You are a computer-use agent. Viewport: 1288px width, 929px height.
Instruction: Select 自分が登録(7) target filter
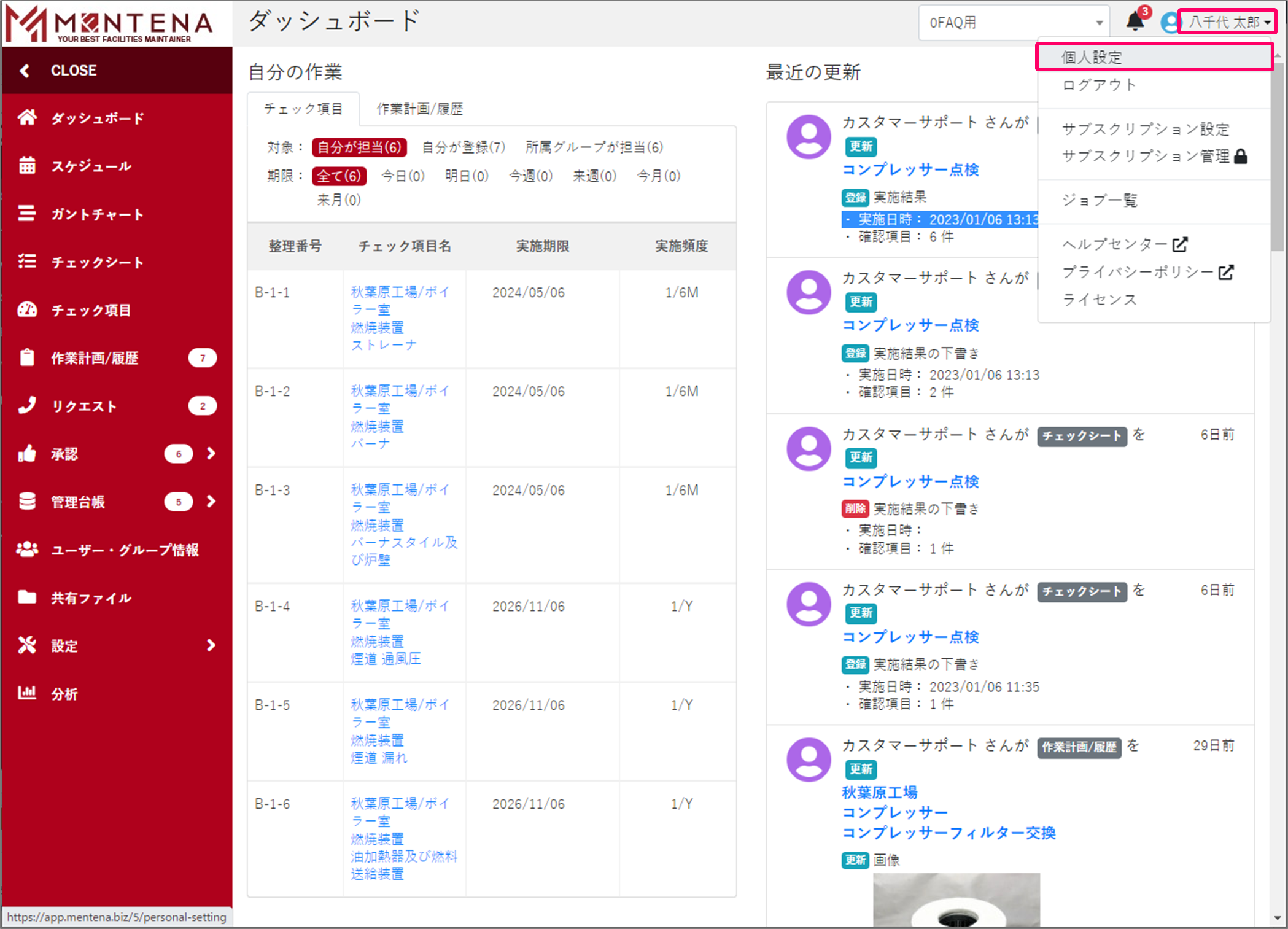(x=464, y=147)
